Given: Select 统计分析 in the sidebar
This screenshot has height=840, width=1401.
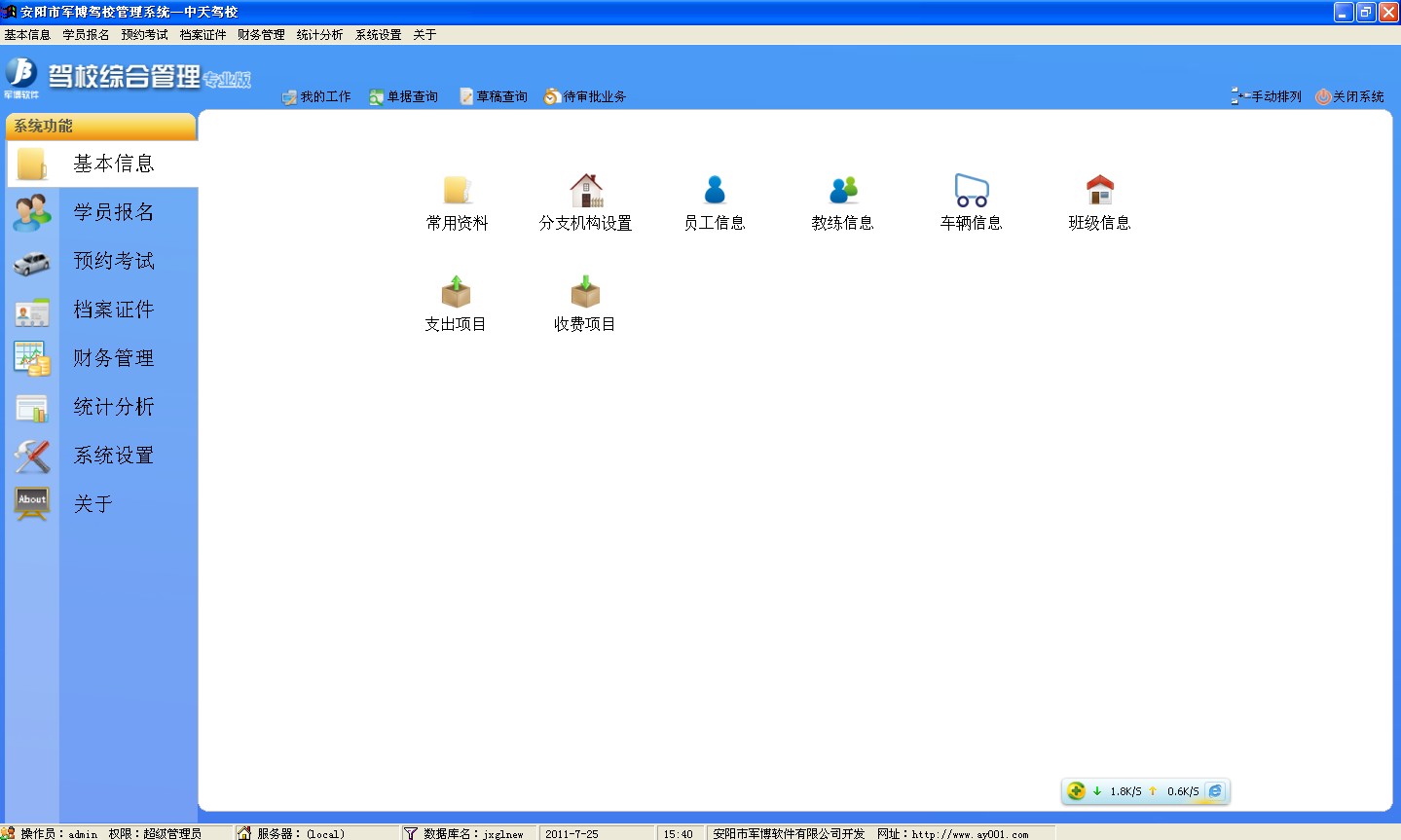Looking at the screenshot, I should [102, 407].
